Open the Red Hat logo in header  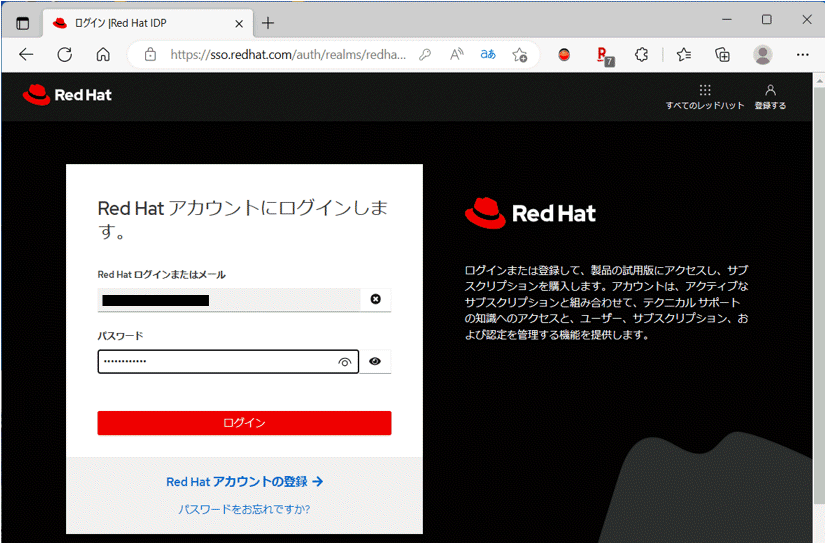coord(67,95)
